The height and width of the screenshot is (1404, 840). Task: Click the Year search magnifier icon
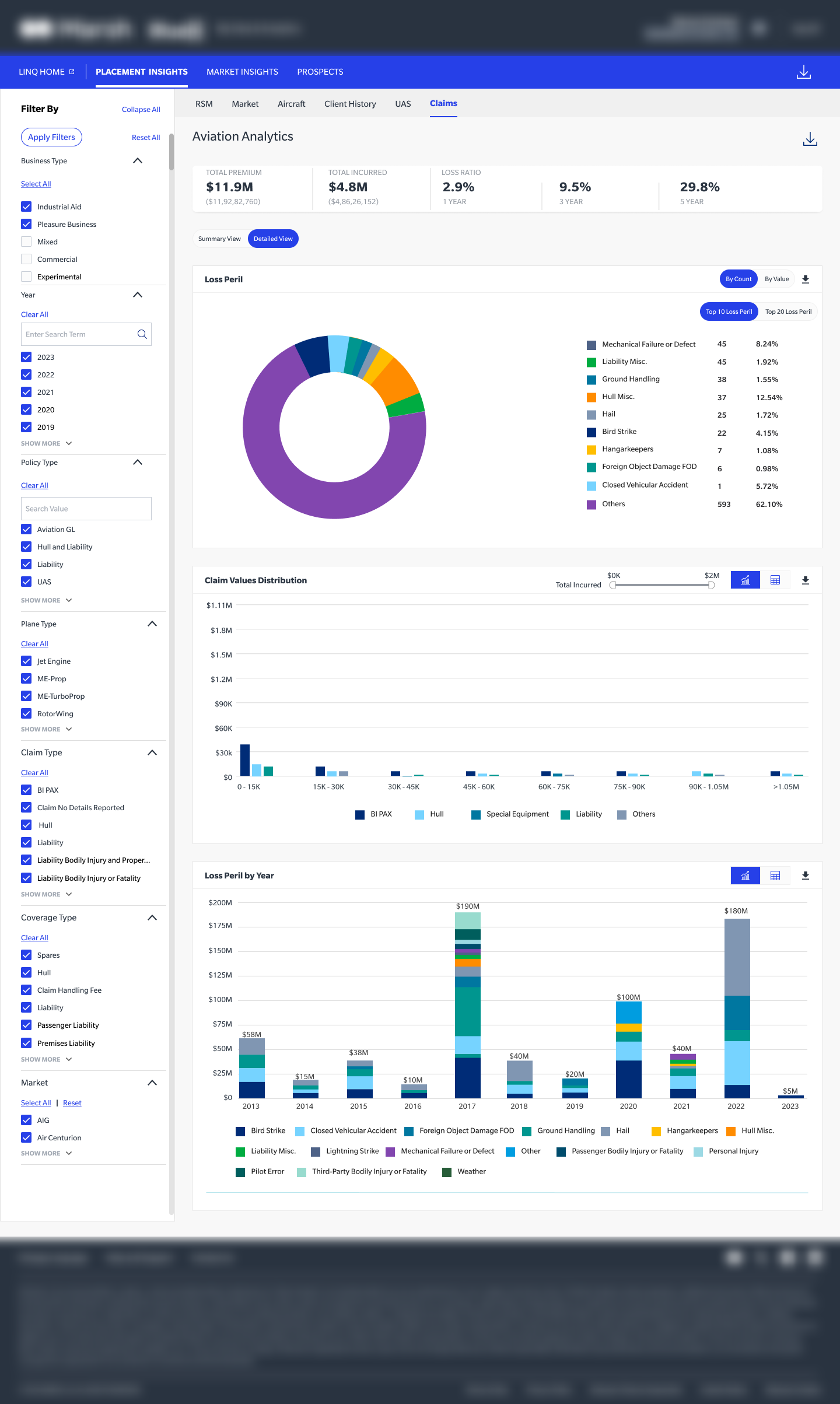point(142,334)
